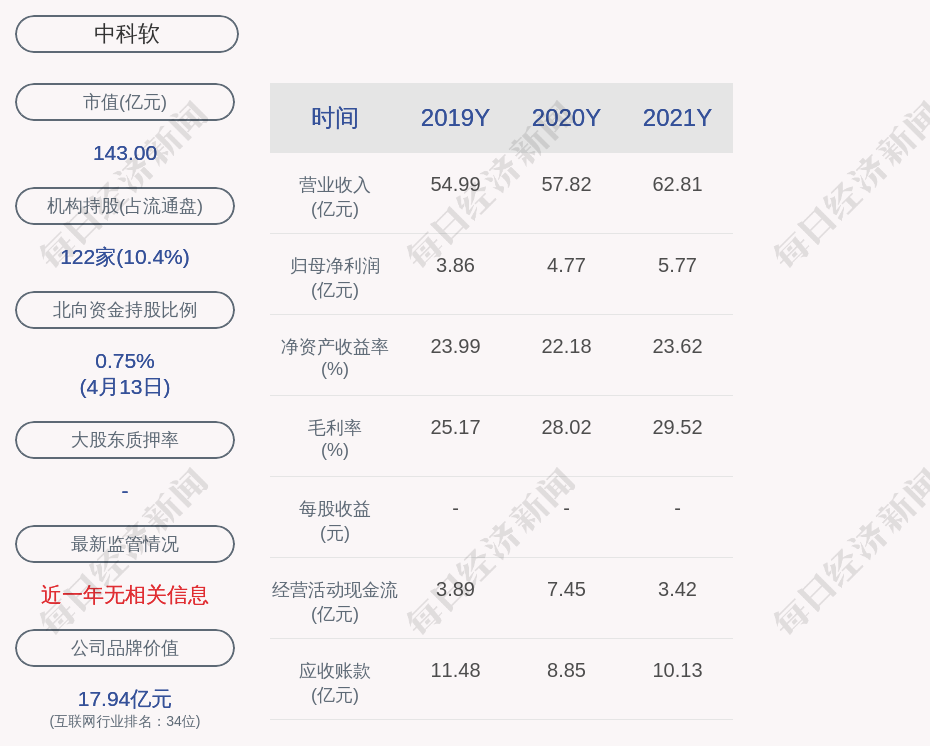This screenshot has height=746, width=930.
Task: Select gross margin value 25.17
Action: (x=456, y=428)
